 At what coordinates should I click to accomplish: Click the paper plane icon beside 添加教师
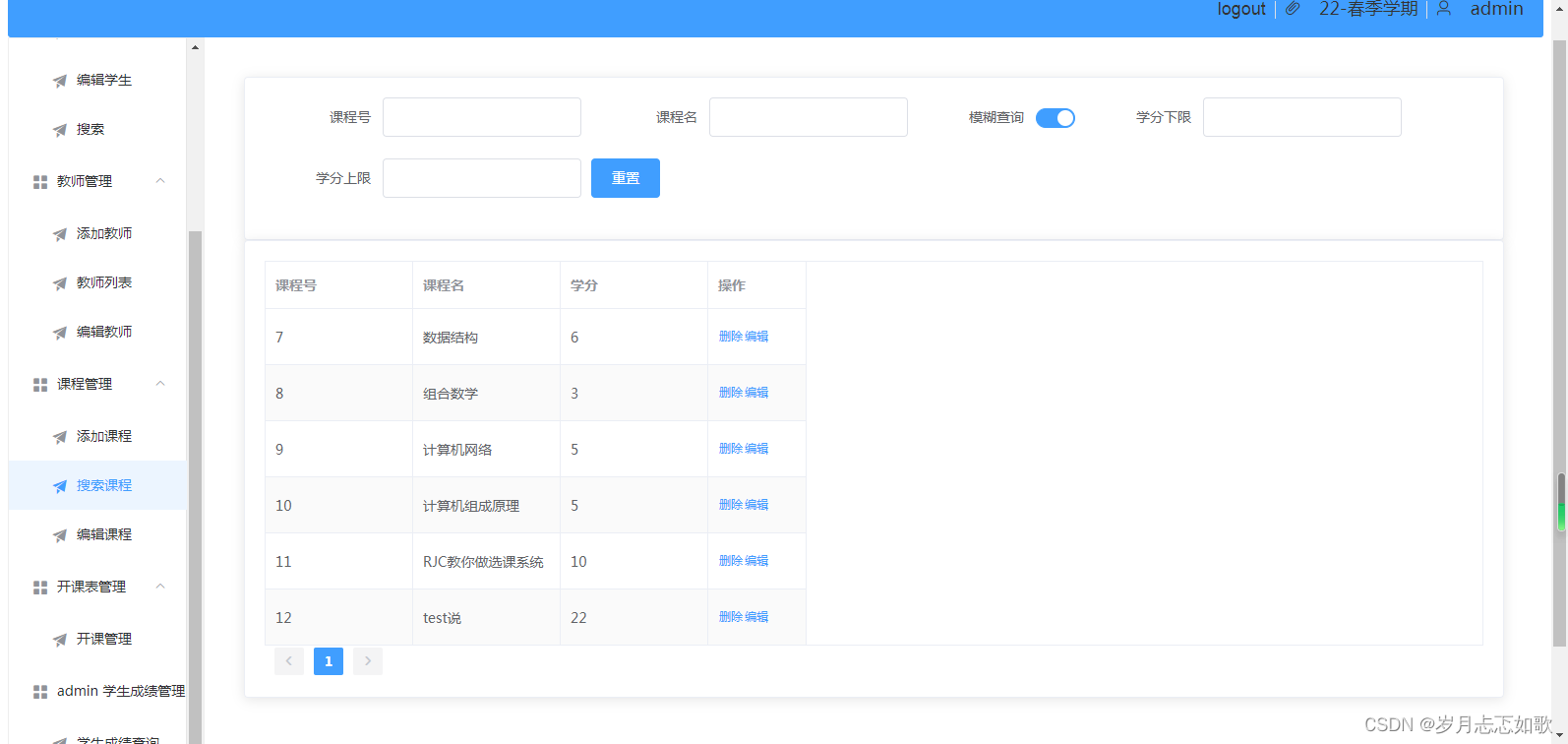[x=60, y=234]
